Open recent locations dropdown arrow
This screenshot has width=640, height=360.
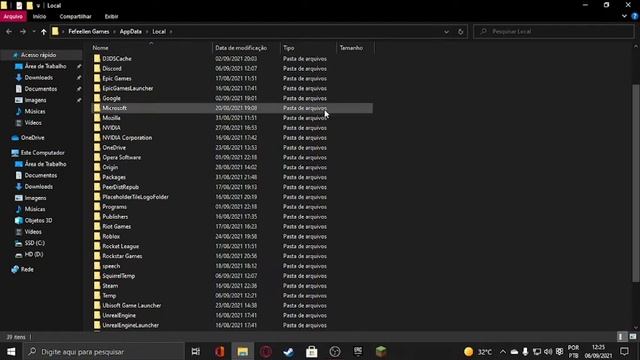pyautogui.click(x=34, y=31)
